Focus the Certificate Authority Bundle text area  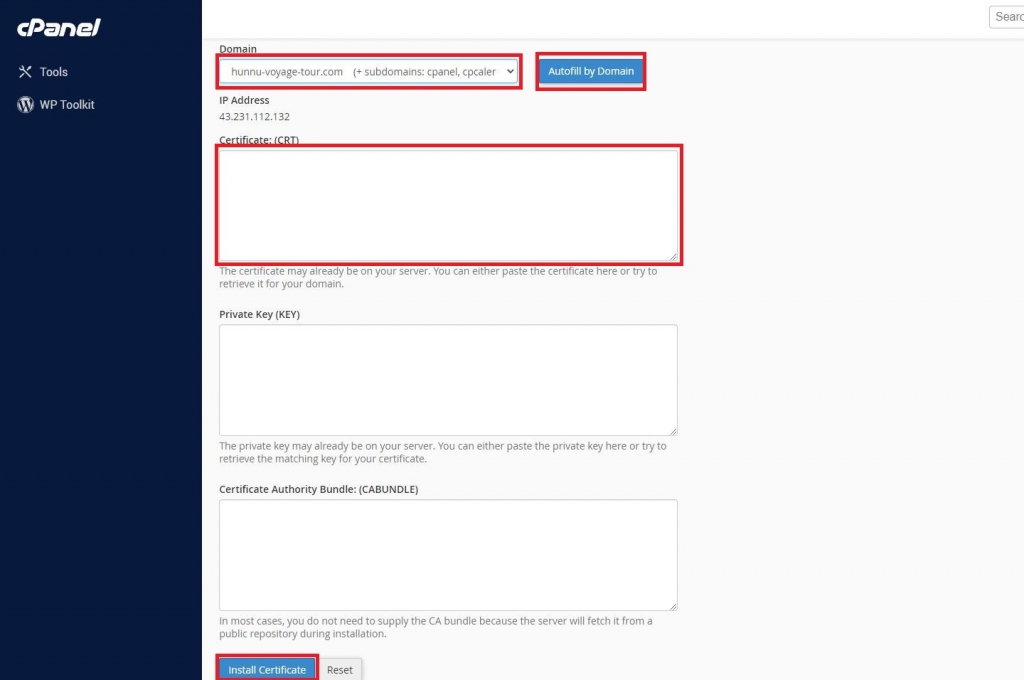click(x=448, y=555)
